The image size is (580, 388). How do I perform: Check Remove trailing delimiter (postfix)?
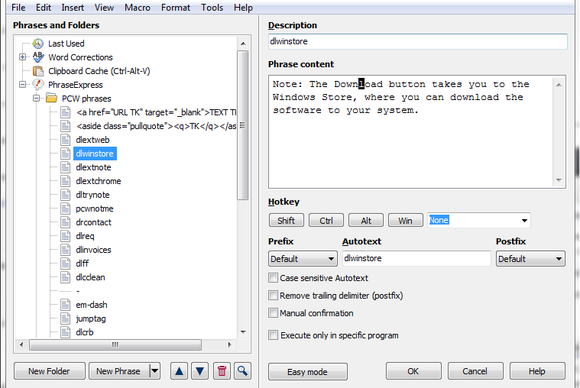(273, 295)
